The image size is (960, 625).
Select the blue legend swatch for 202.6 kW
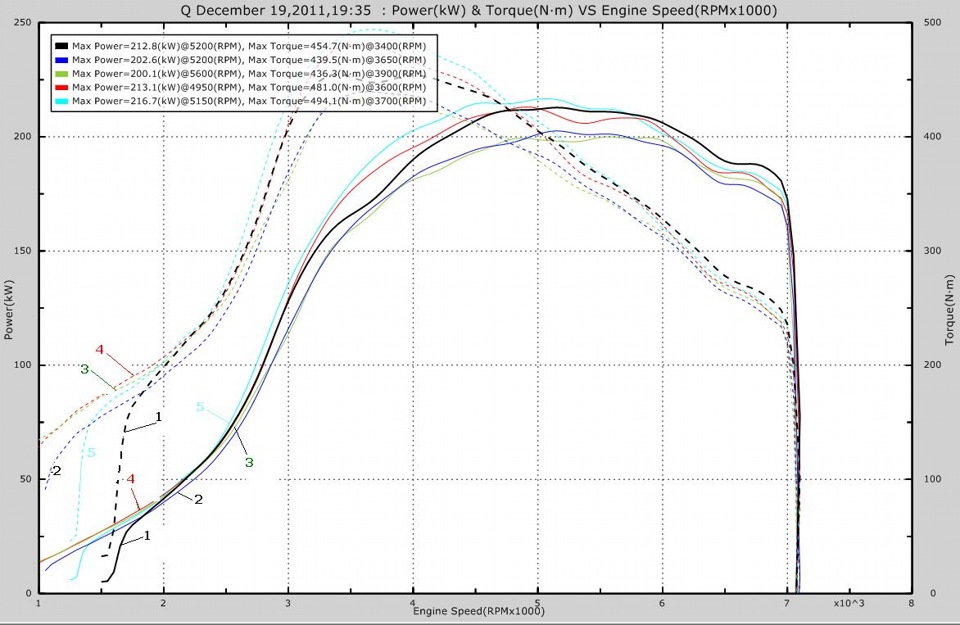[x=62, y=60]
